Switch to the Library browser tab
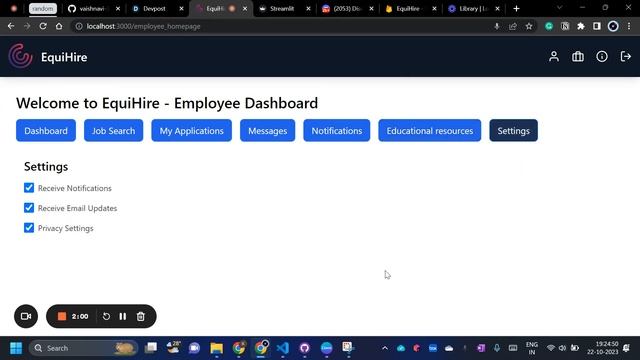640x360 pixels. click(x=473, y=9)
